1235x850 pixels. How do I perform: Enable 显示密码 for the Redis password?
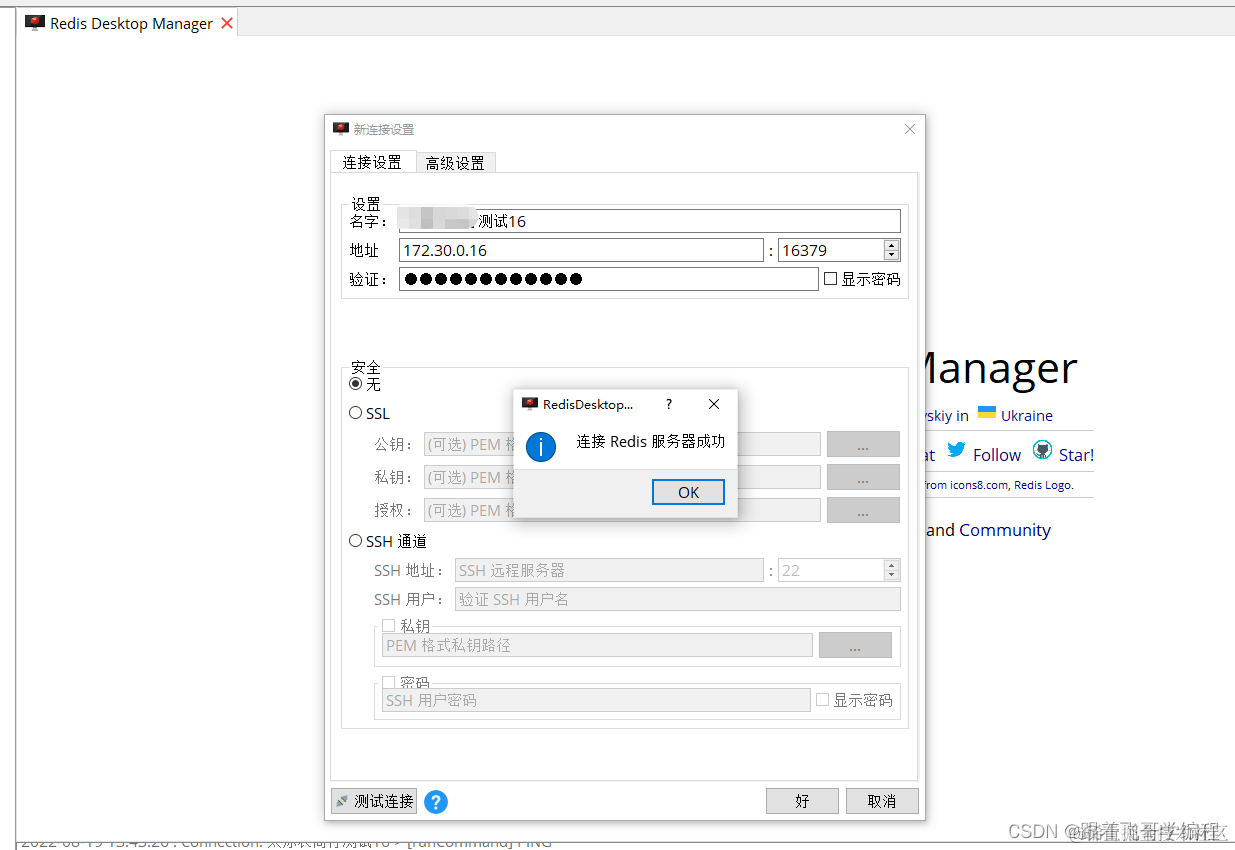tap(830, 279)
